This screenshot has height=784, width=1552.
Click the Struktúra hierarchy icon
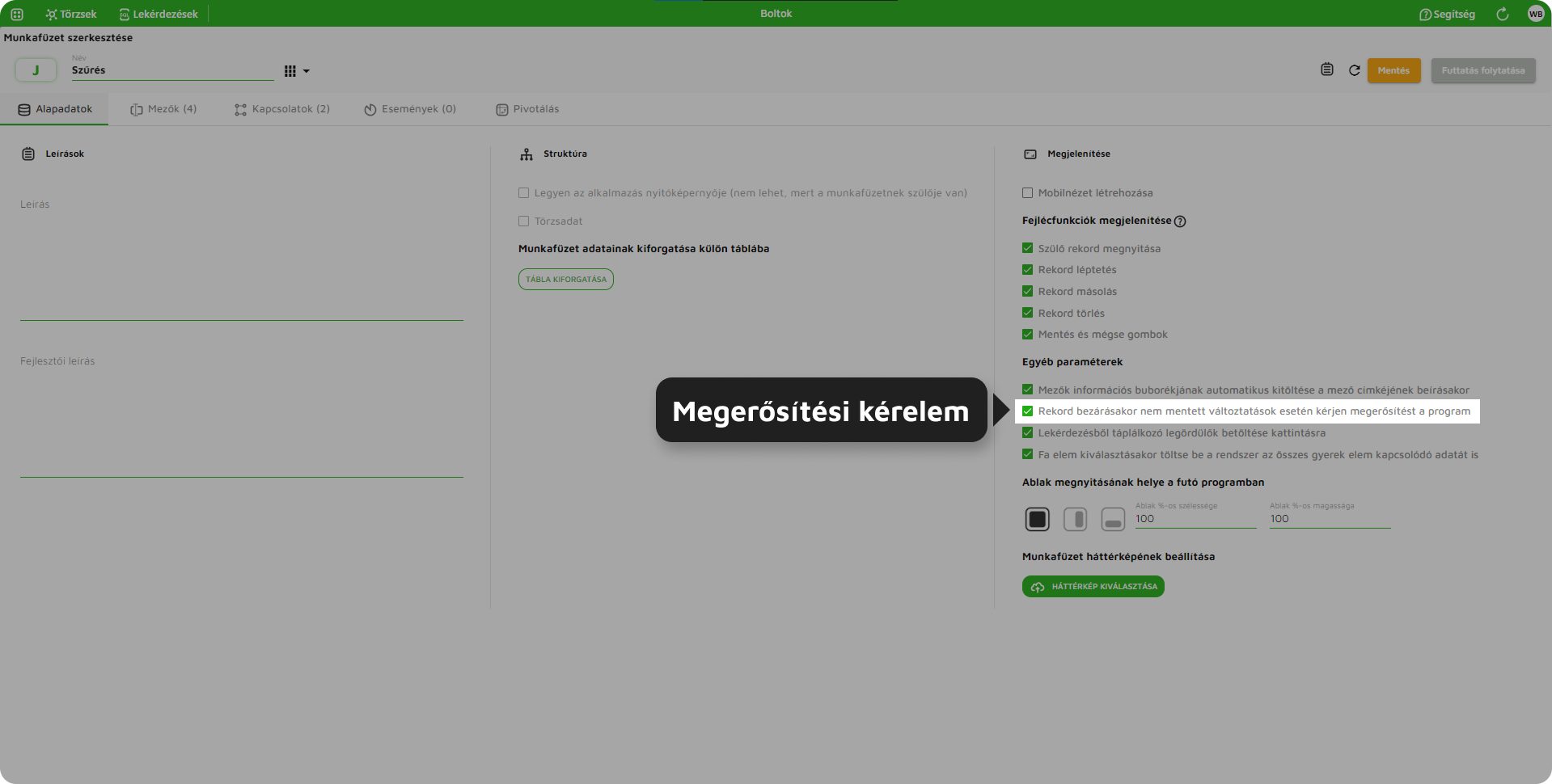point(526,154)
